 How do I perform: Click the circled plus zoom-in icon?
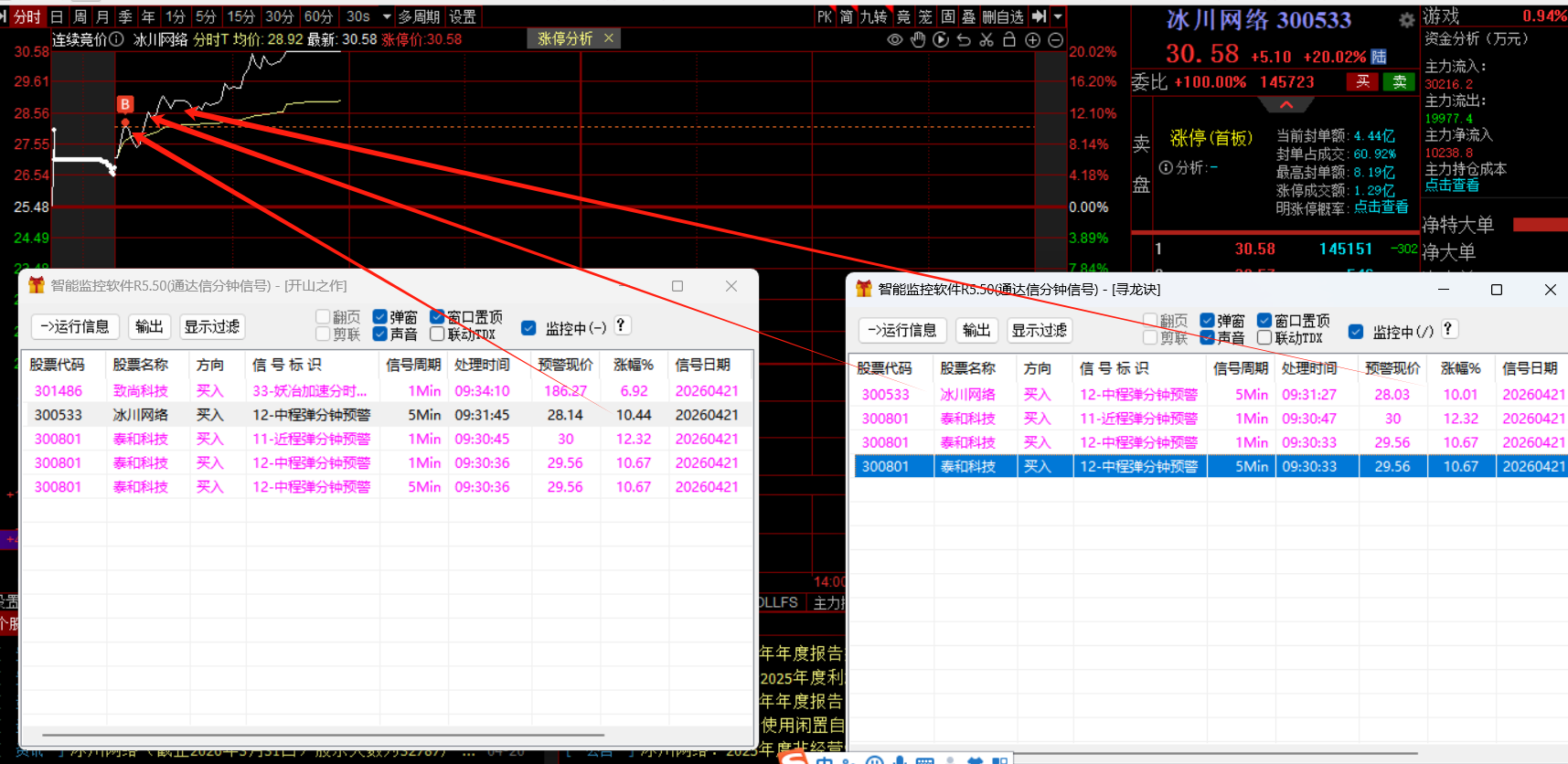[1033, 40]
